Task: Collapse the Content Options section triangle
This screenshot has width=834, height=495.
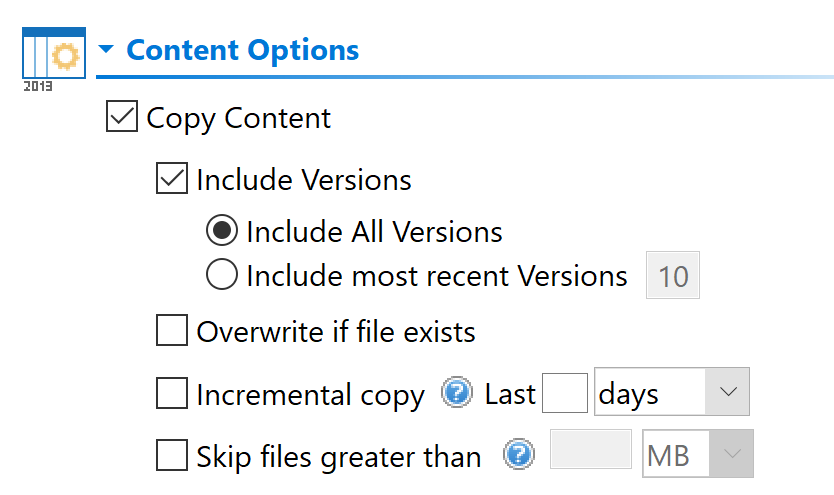Action: (x=106, y=50)
